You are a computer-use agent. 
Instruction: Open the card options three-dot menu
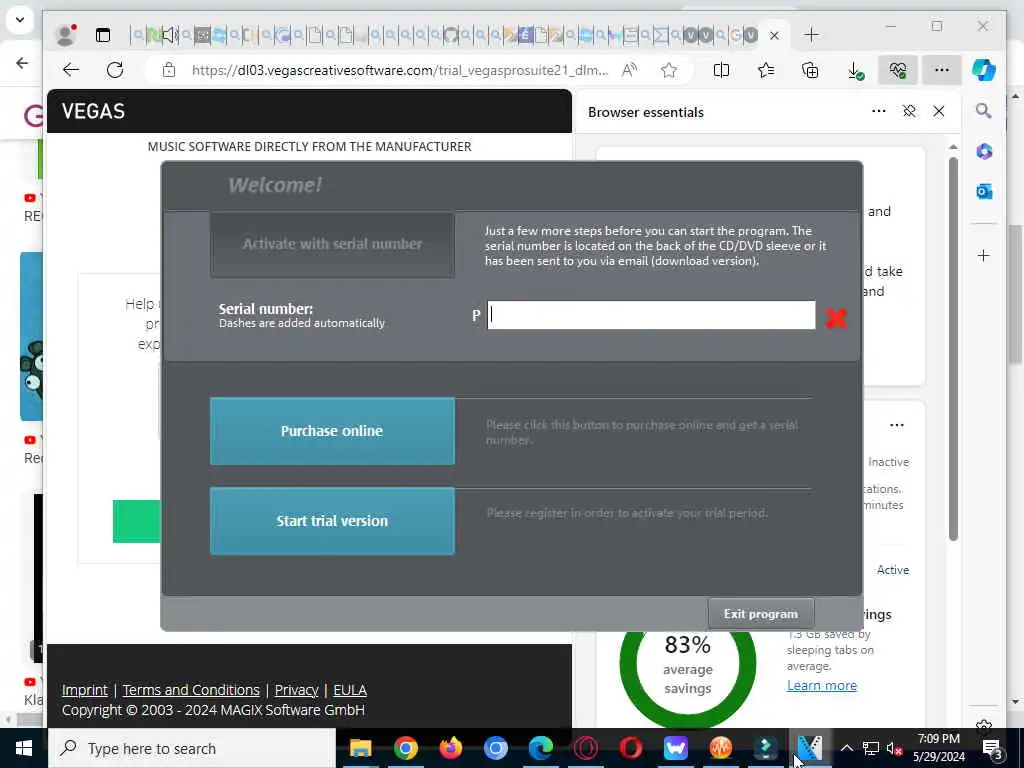click(x=897, y=425)
